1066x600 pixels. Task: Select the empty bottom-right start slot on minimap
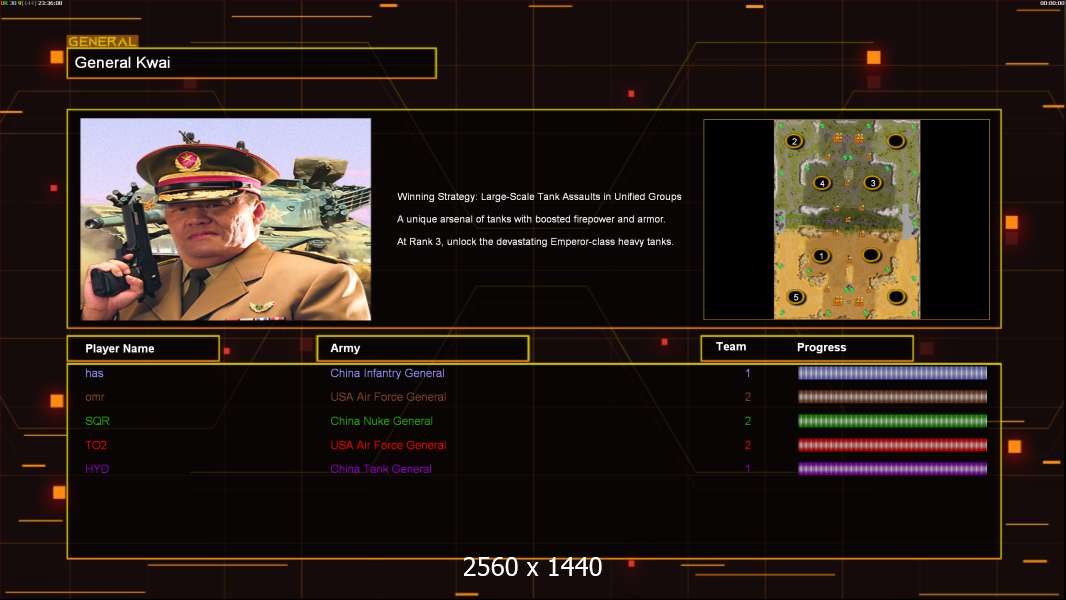pos(897,297)
